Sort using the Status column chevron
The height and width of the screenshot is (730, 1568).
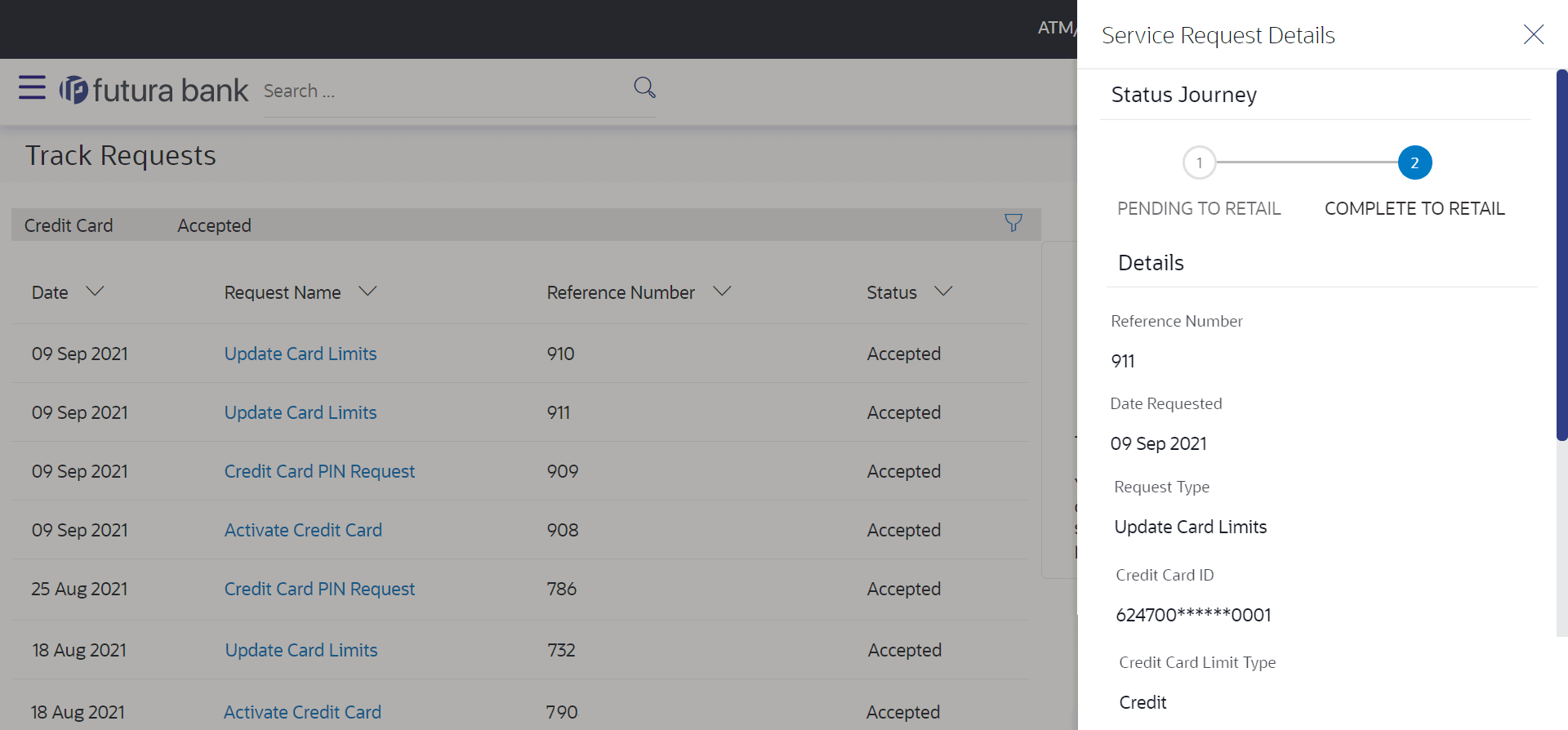click(943, 292)
